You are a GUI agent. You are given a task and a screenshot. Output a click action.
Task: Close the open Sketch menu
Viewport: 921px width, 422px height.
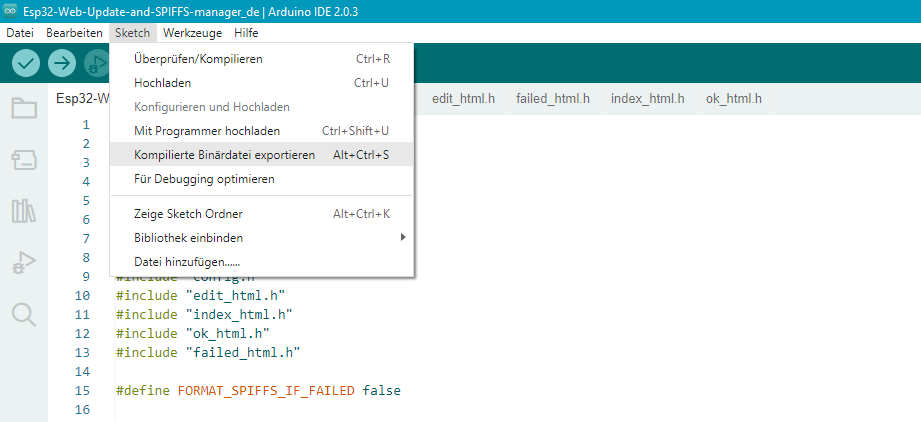pos(132,33)
